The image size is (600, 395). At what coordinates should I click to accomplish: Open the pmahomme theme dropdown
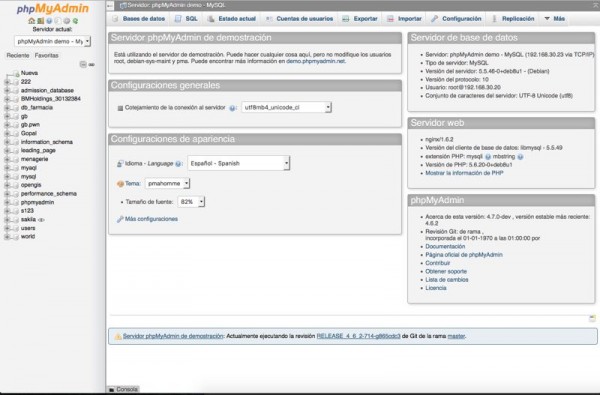[x=167, y=184]
